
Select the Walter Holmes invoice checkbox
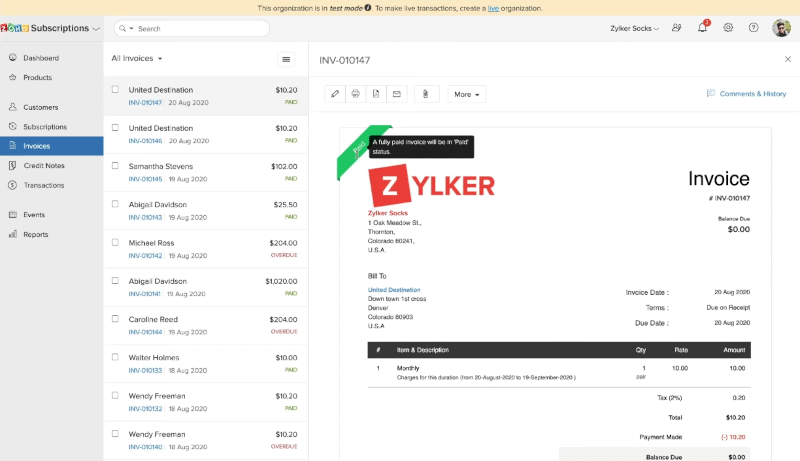coord(115,357)
